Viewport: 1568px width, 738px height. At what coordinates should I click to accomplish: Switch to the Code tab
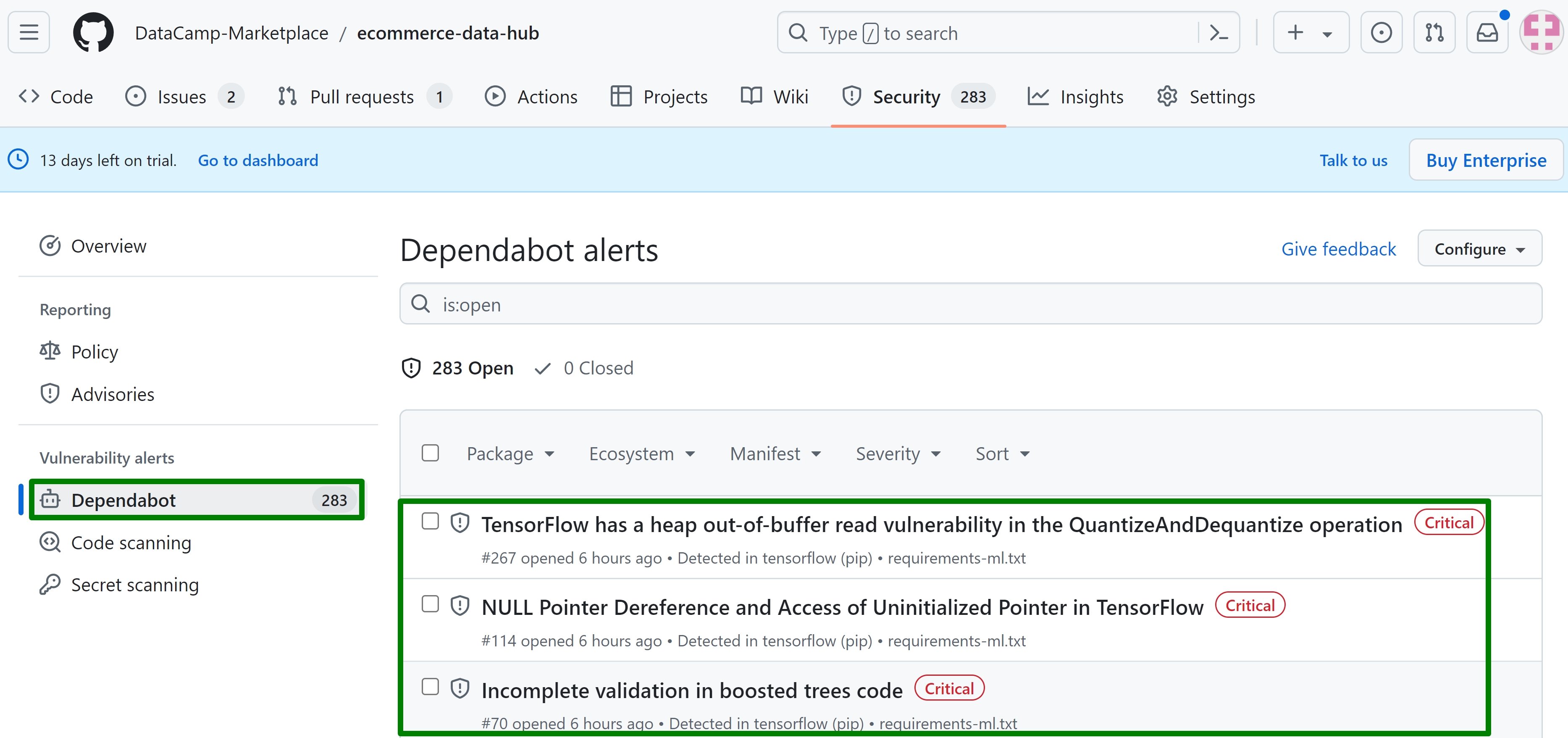point(55,97)
